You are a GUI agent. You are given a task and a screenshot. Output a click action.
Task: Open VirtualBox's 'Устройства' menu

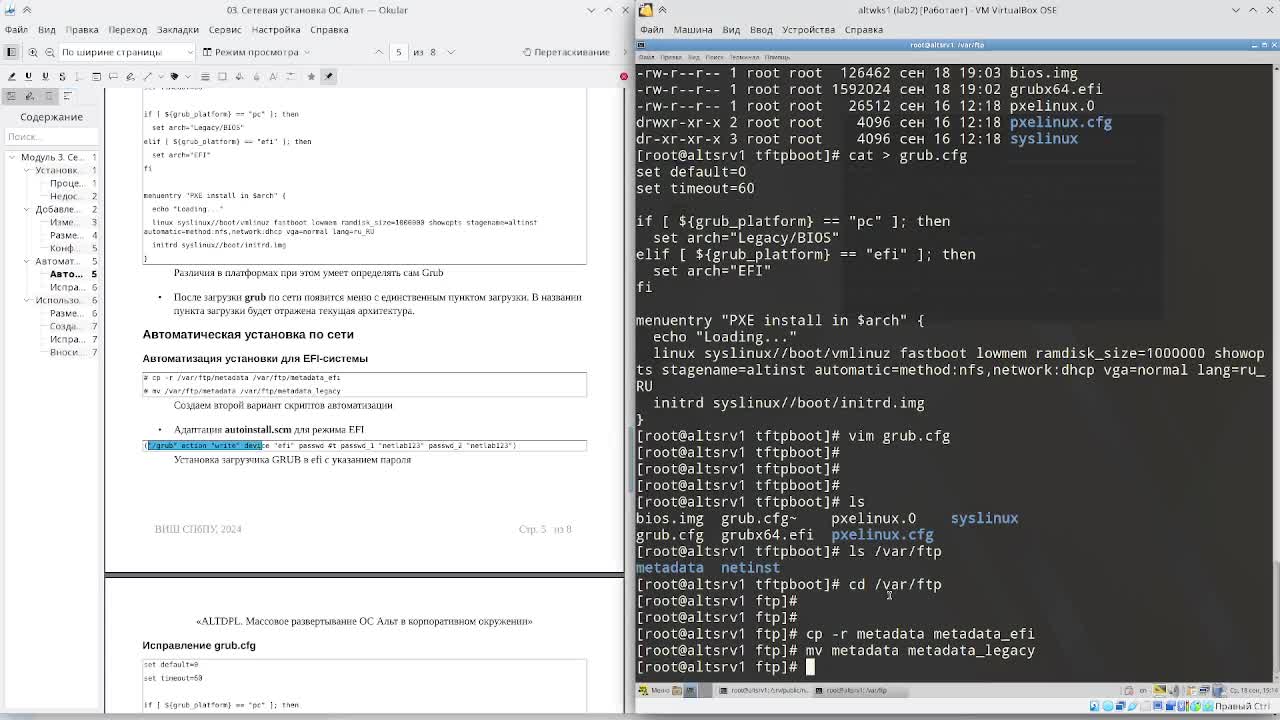click(808, 29)
